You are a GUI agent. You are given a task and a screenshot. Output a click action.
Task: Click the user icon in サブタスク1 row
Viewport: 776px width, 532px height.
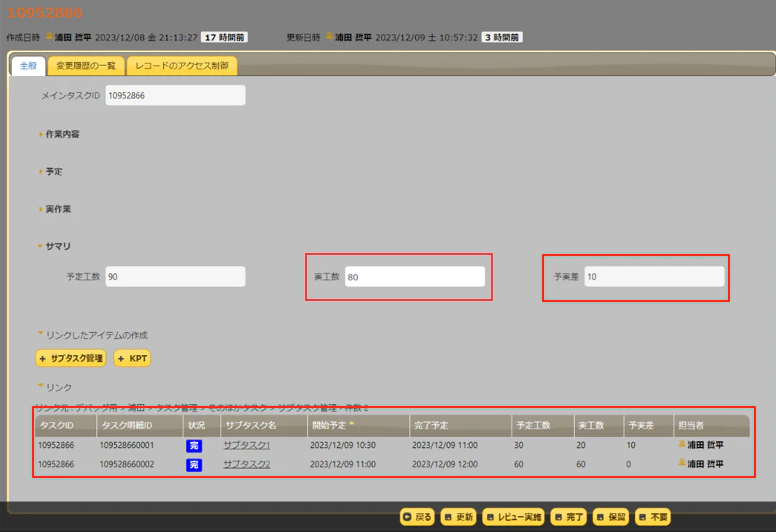tap(681, 444)
